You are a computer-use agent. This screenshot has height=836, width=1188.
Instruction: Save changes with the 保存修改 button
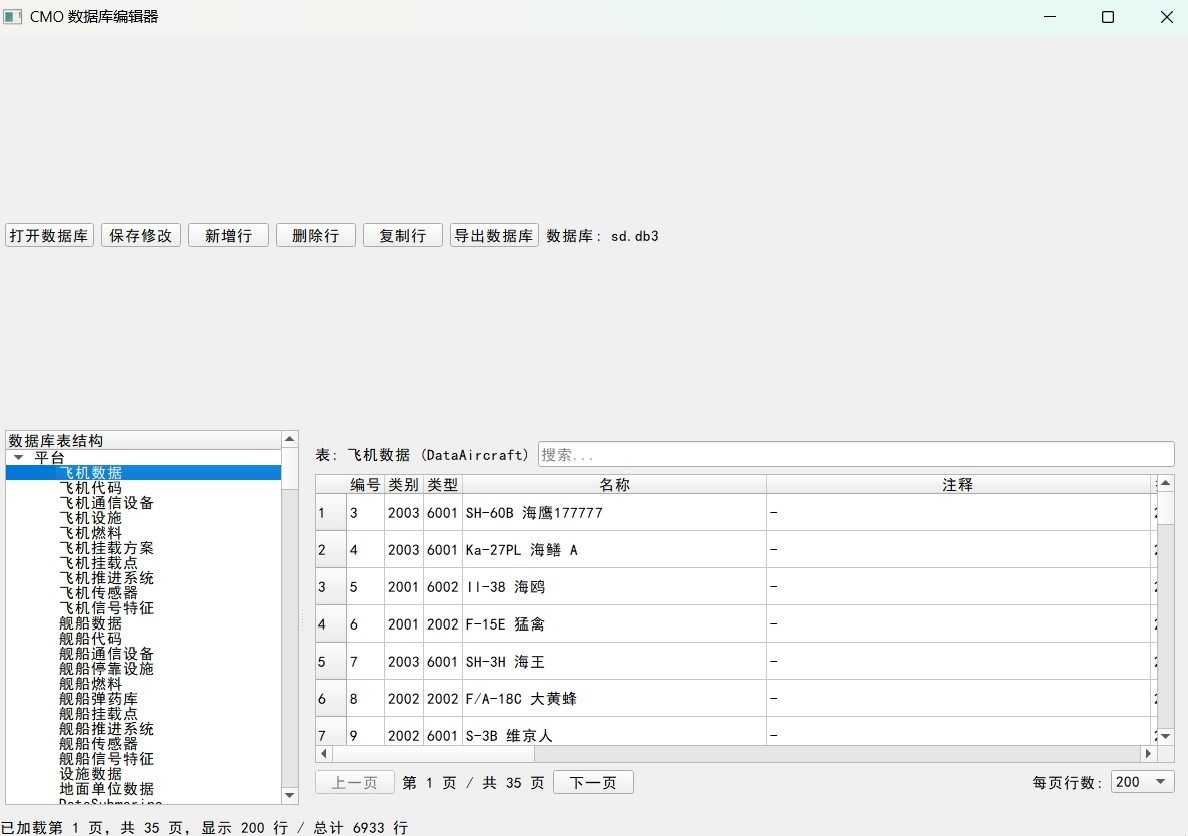coord(141,236)
